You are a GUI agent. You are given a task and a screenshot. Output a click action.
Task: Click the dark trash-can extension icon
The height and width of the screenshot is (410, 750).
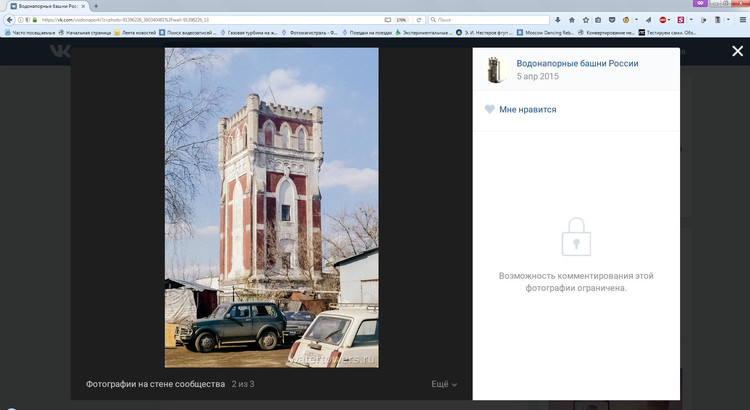(718, 20)
